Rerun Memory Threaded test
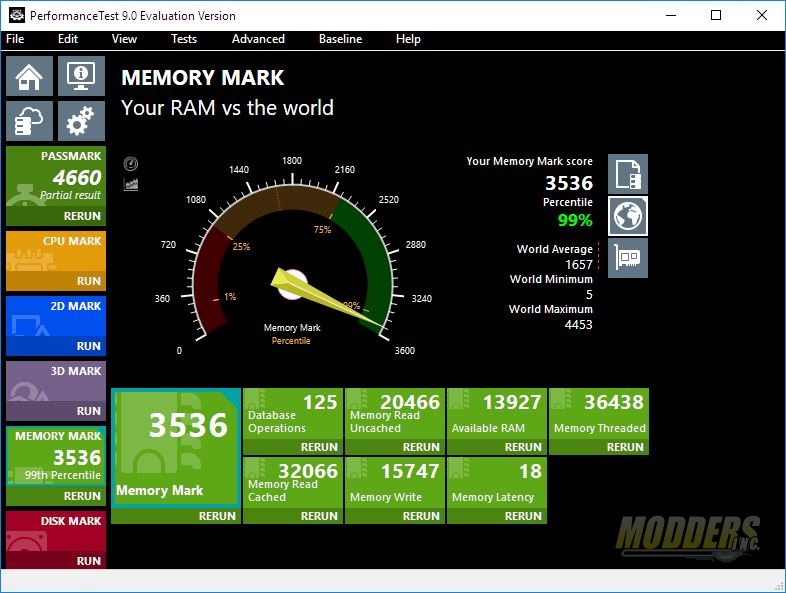This screenshot has height=593, width=786. tap(625, 447)
